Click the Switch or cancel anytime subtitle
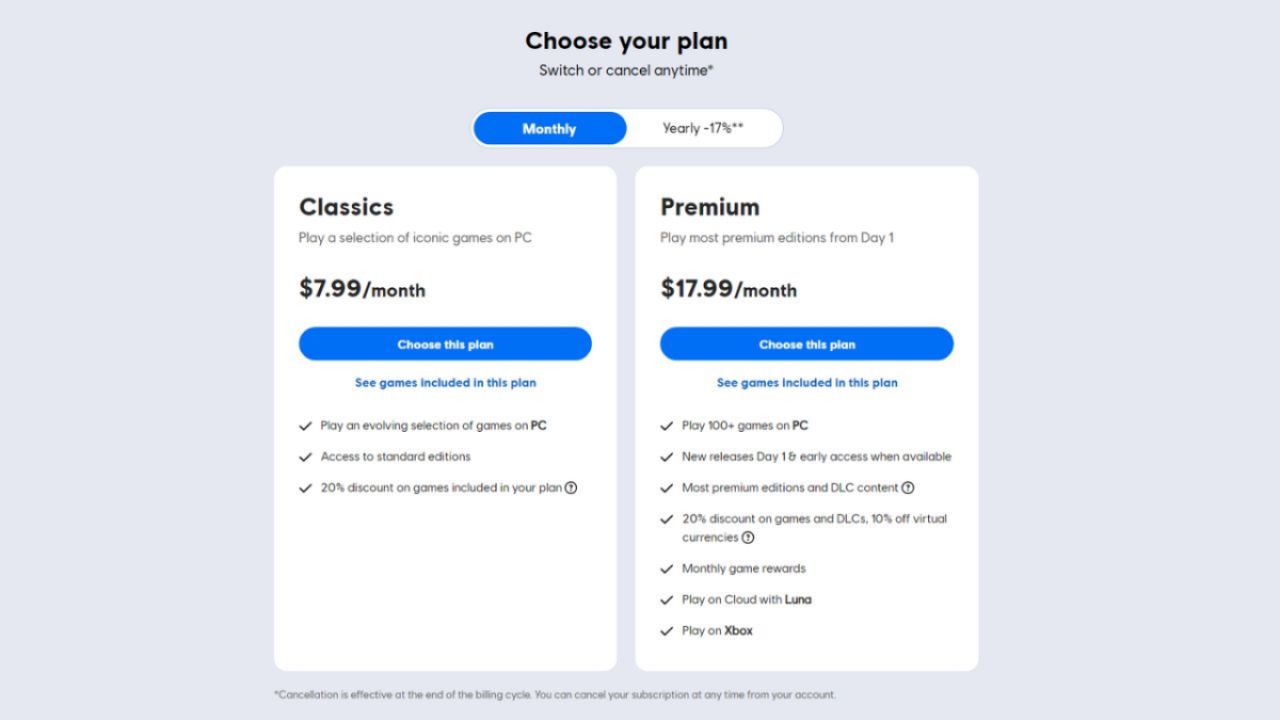The width and height of the screenshot is (1280, 720). click(x=626, y=70)
